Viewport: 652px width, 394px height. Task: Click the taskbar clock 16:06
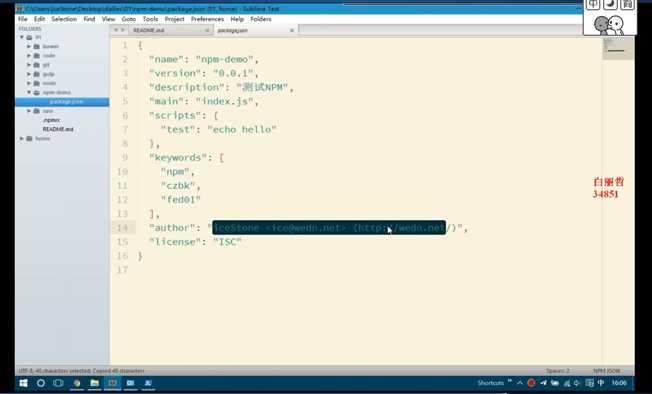pos(619,383)
